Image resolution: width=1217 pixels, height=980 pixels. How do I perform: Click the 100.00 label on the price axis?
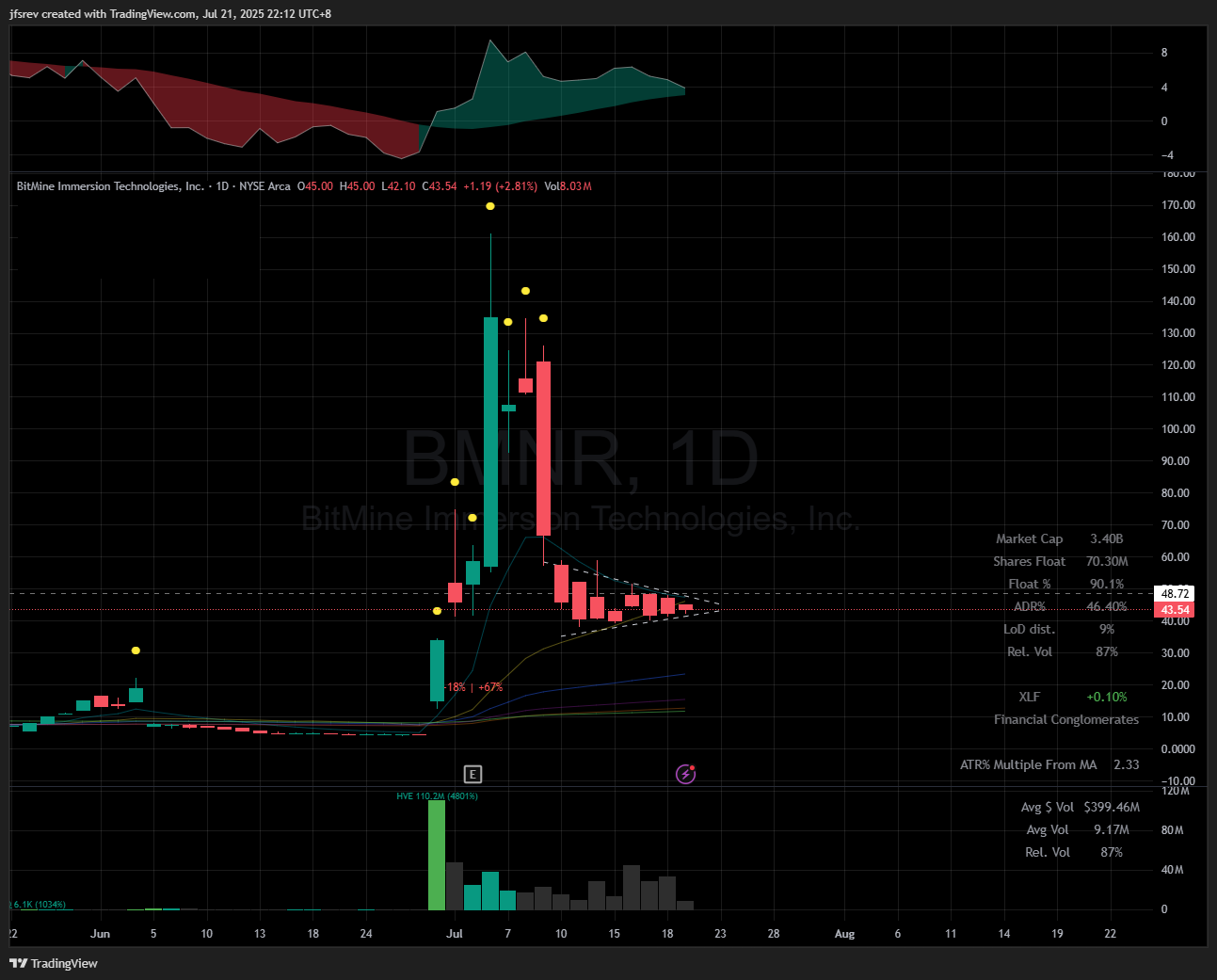pyautogui.click(x=1178, y=429)
